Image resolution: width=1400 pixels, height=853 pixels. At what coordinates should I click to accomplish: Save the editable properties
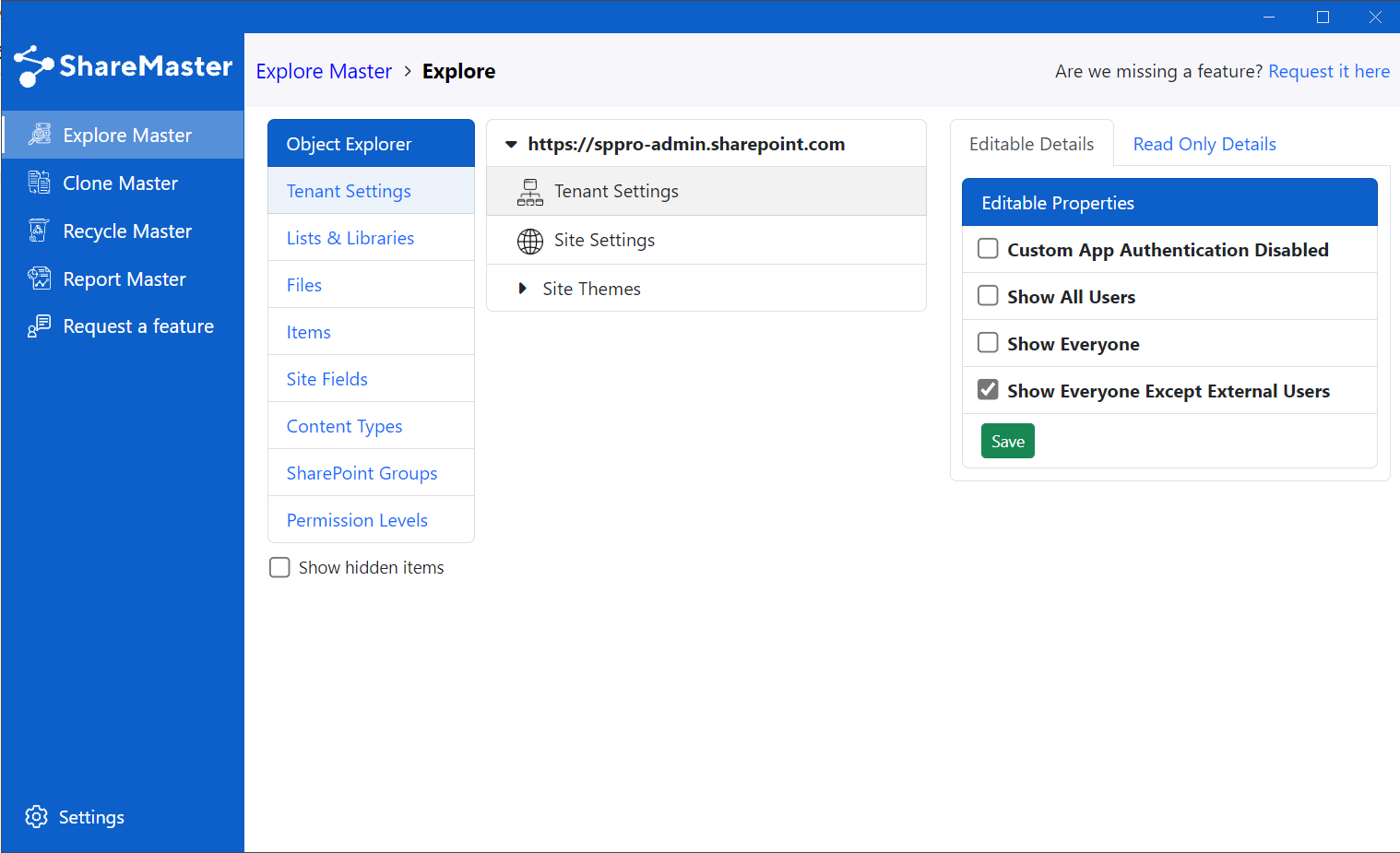coord(1008,441)
